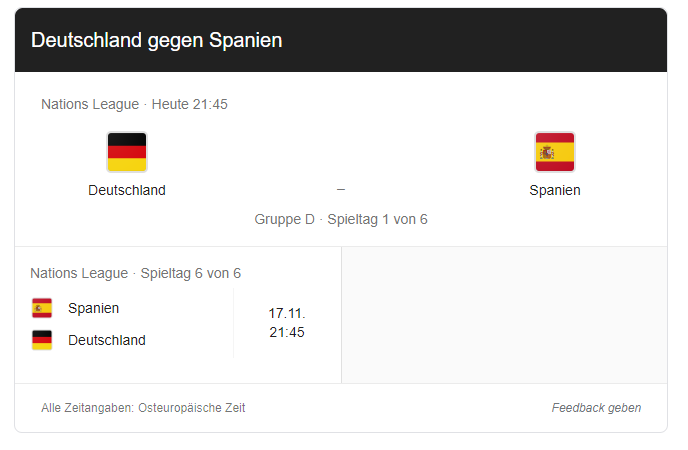
Task: Select Spanien in the Spieltag 6 fixture
Action: click(x=93, y=308)
